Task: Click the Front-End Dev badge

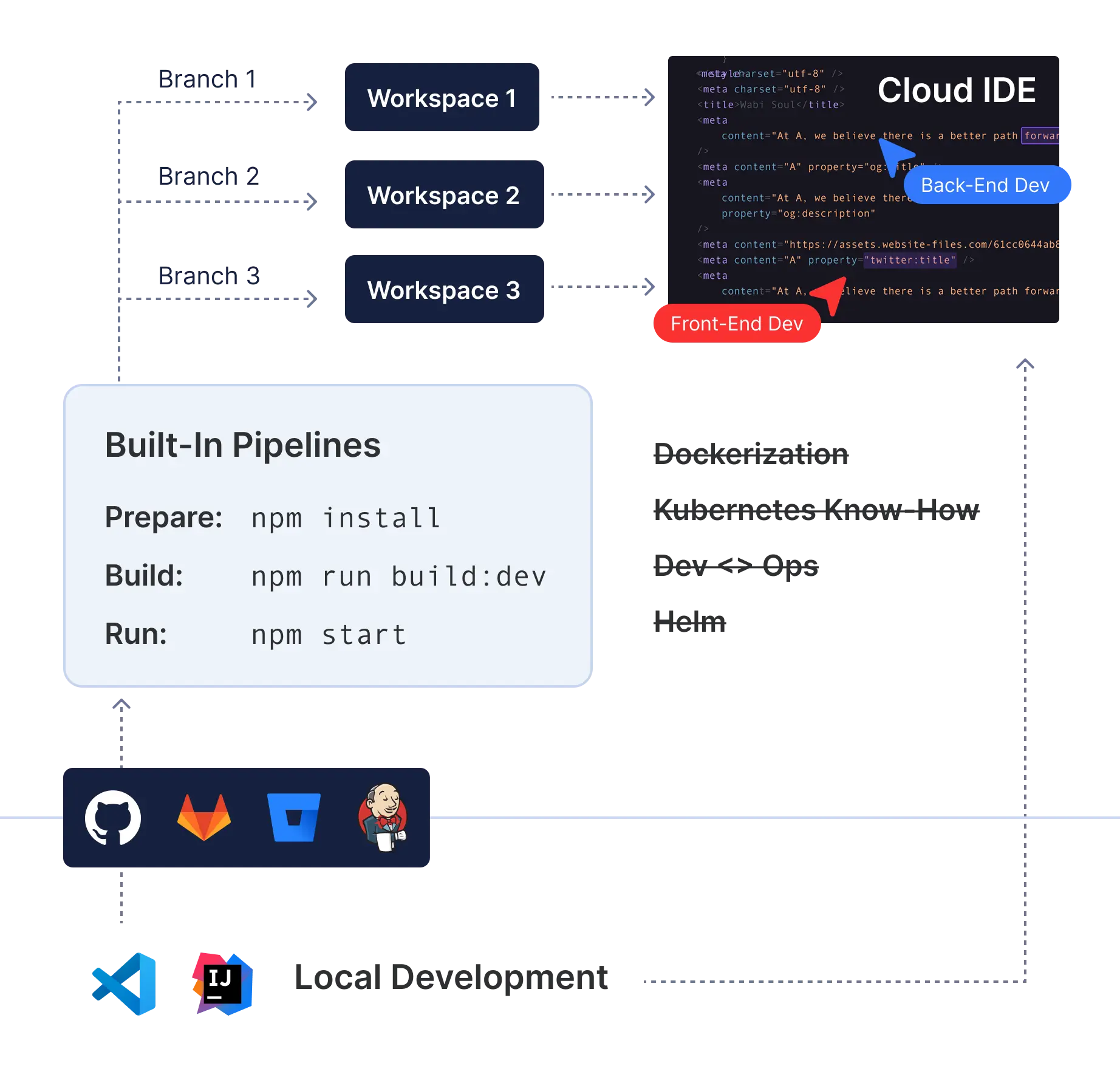Action: click(736, 324)
